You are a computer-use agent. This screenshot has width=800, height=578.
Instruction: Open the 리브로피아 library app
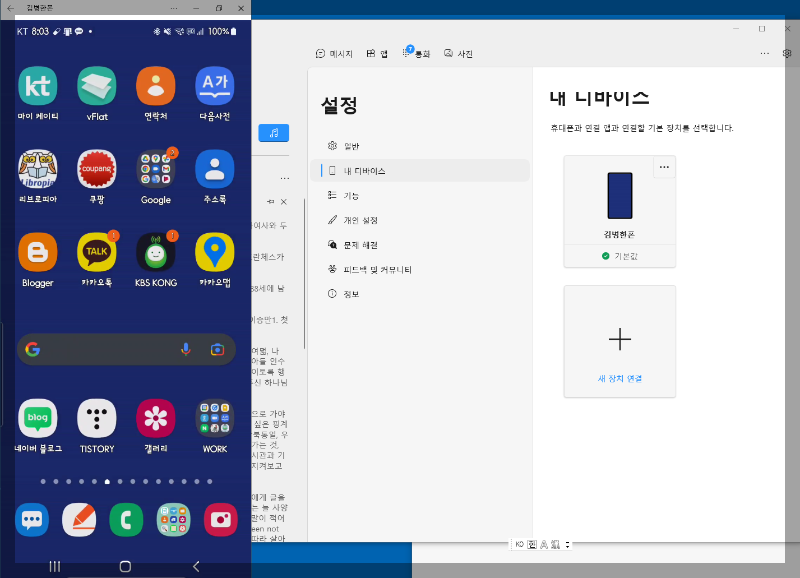pos(38,169)
